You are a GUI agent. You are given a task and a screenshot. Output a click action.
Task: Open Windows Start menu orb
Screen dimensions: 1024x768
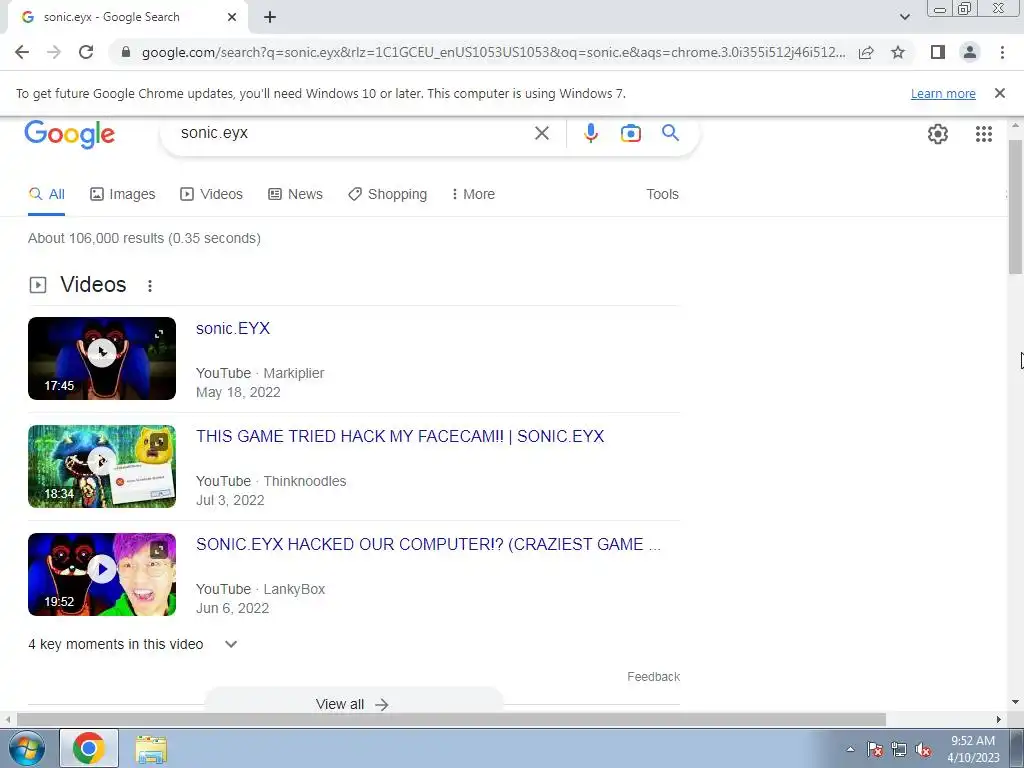[x=26, y=748]
